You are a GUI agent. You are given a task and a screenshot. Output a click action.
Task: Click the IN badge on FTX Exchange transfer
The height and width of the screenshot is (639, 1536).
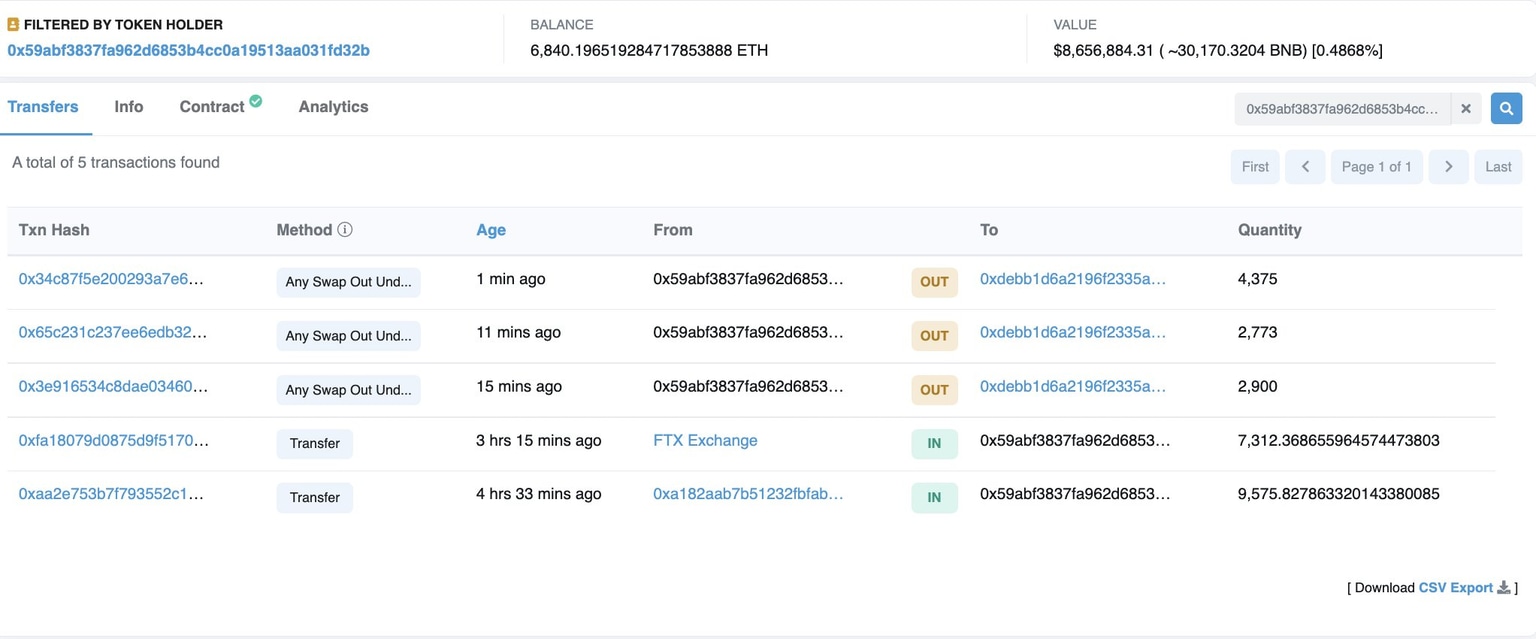tap(933, 443)
